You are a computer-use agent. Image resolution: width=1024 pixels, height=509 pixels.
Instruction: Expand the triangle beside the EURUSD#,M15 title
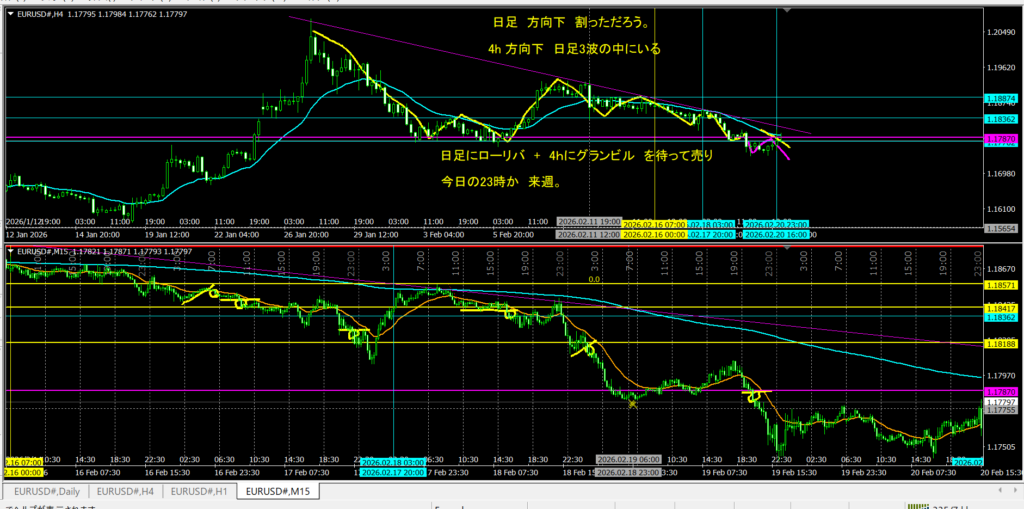point(9,252)
